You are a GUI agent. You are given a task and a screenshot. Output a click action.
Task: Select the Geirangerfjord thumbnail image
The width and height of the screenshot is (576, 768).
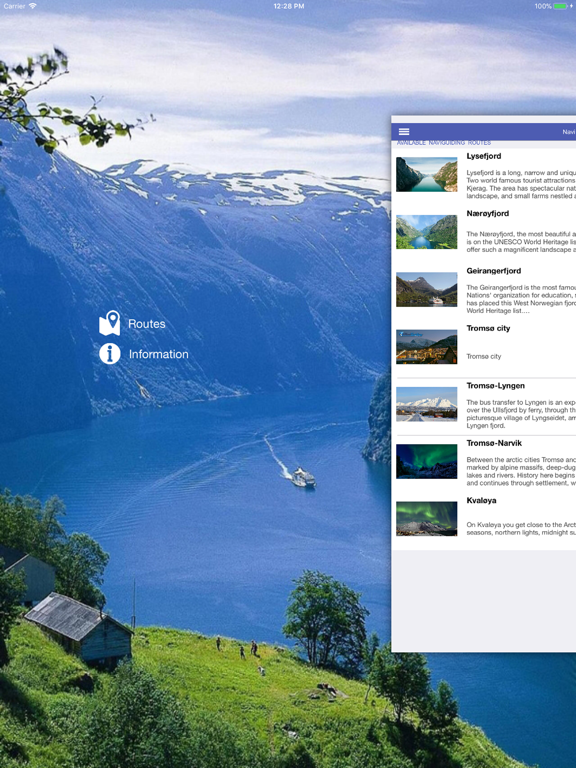click(427, 289)
